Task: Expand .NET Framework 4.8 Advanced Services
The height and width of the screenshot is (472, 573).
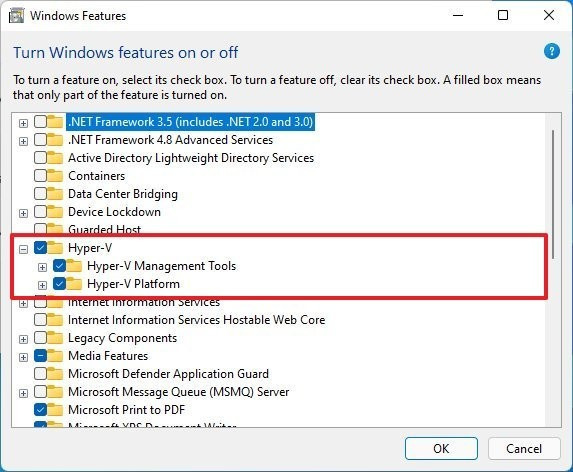Action: tap(23, 141)
